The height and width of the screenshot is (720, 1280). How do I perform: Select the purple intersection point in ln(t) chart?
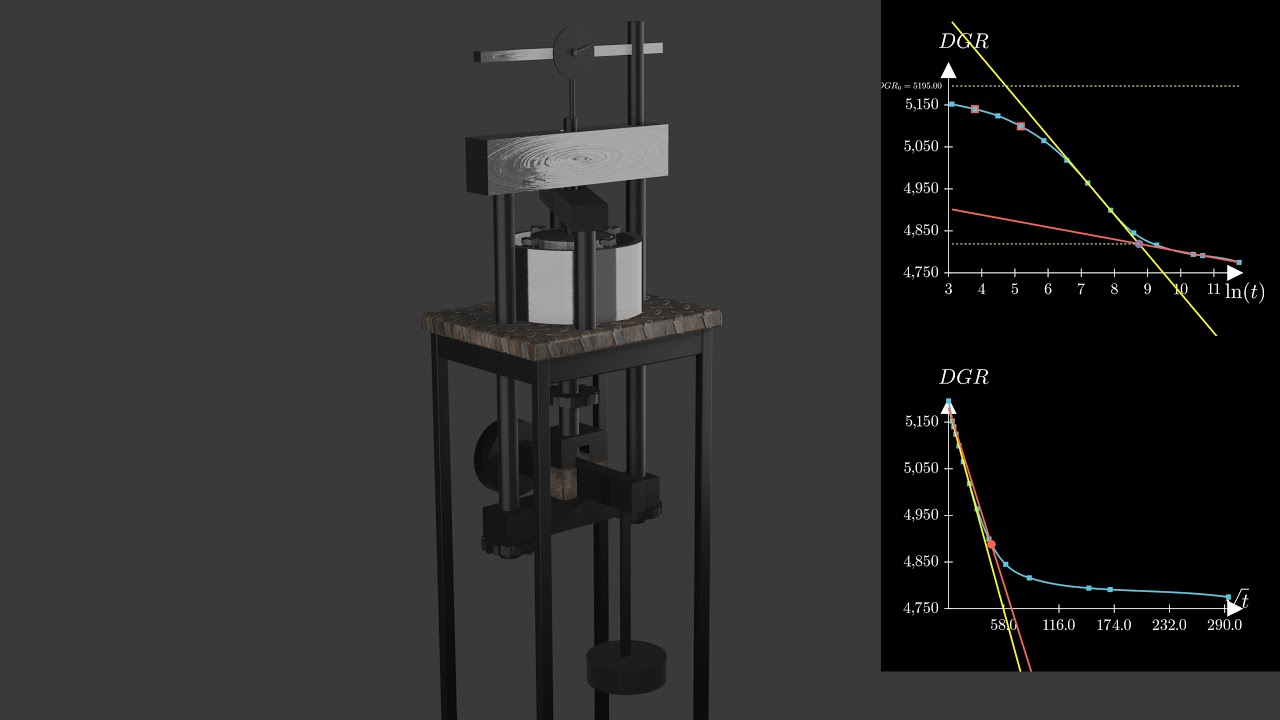coord(1138,244)
